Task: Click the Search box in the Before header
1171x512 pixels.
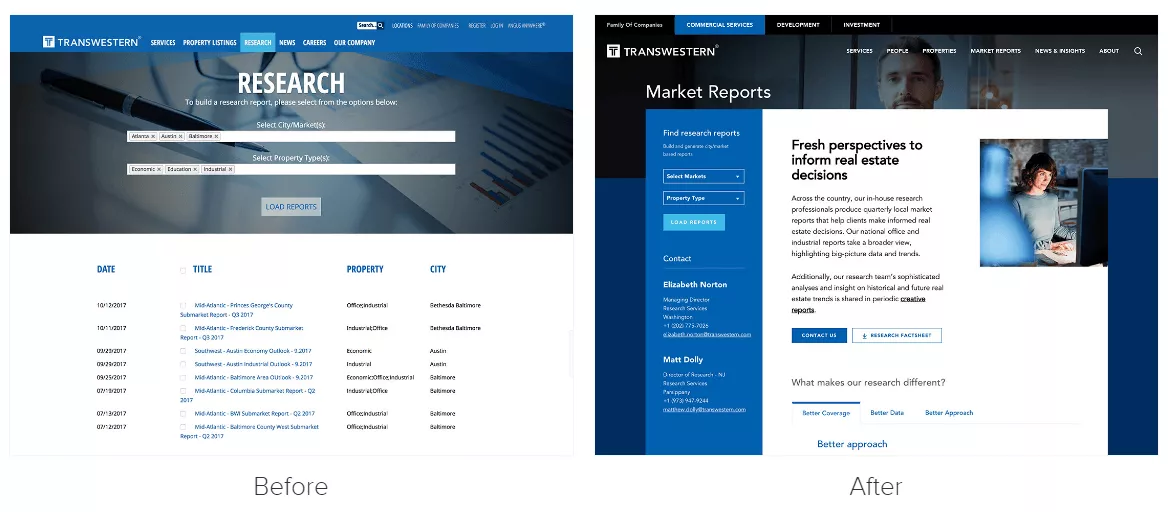Action: (367, 25)
